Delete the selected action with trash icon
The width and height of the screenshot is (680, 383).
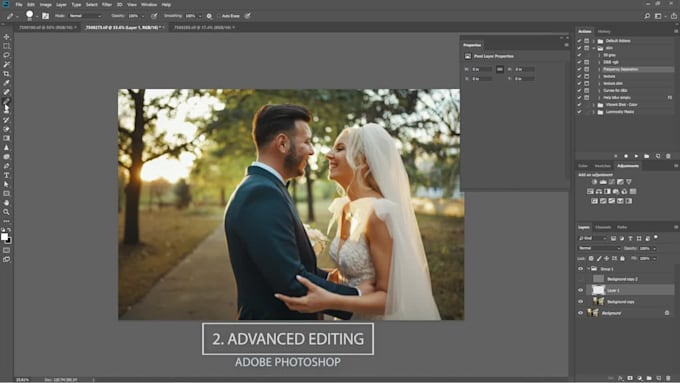[668, 156]
